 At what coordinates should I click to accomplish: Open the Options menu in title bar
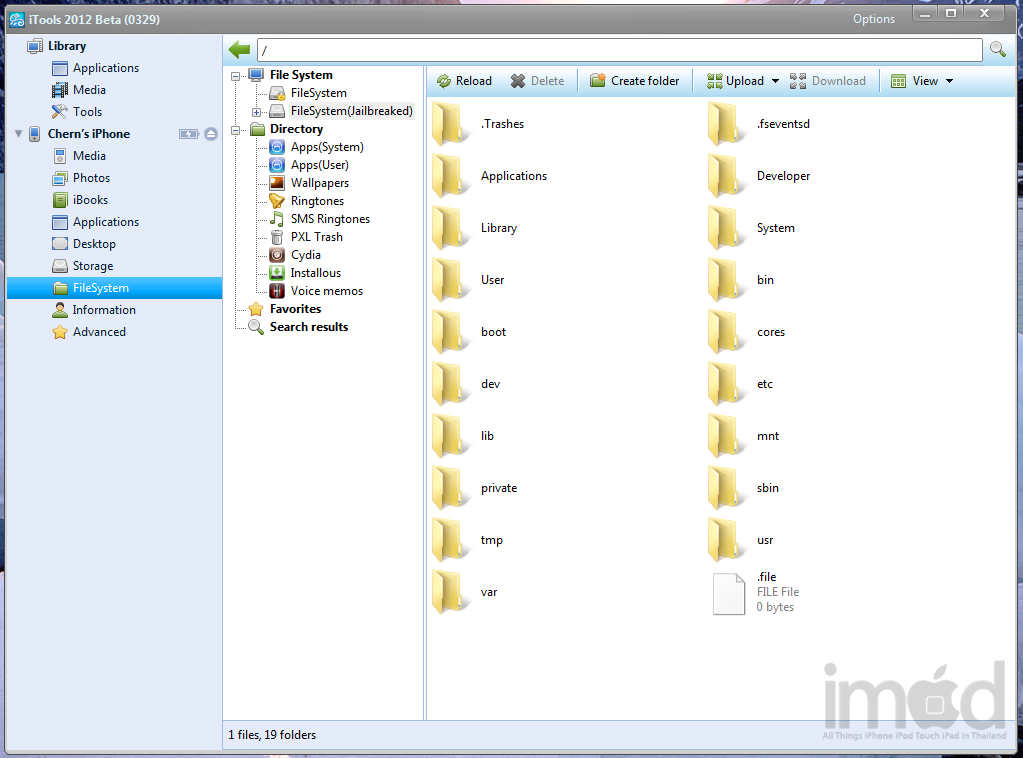tap(873, 19)
